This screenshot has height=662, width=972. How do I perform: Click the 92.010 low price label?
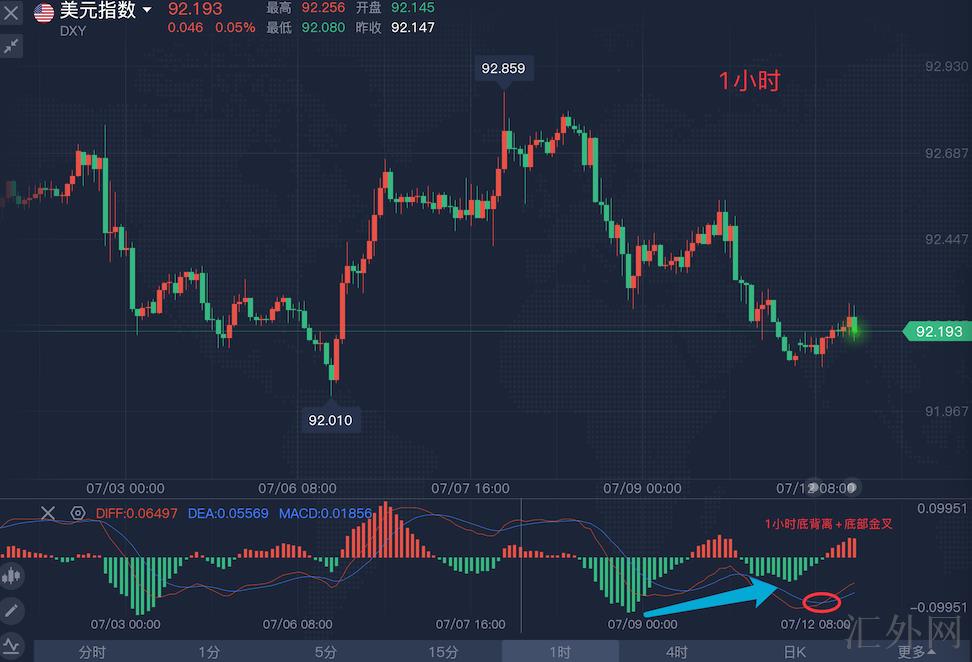(x=330, y=420)
